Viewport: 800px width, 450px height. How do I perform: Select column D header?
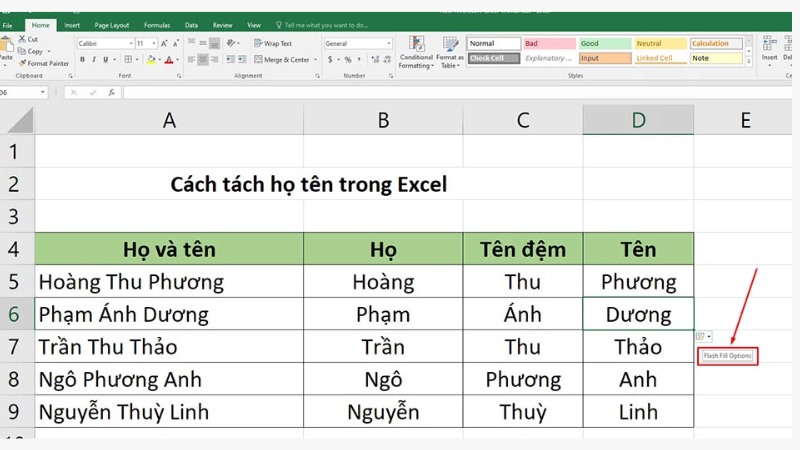[638, 120]
